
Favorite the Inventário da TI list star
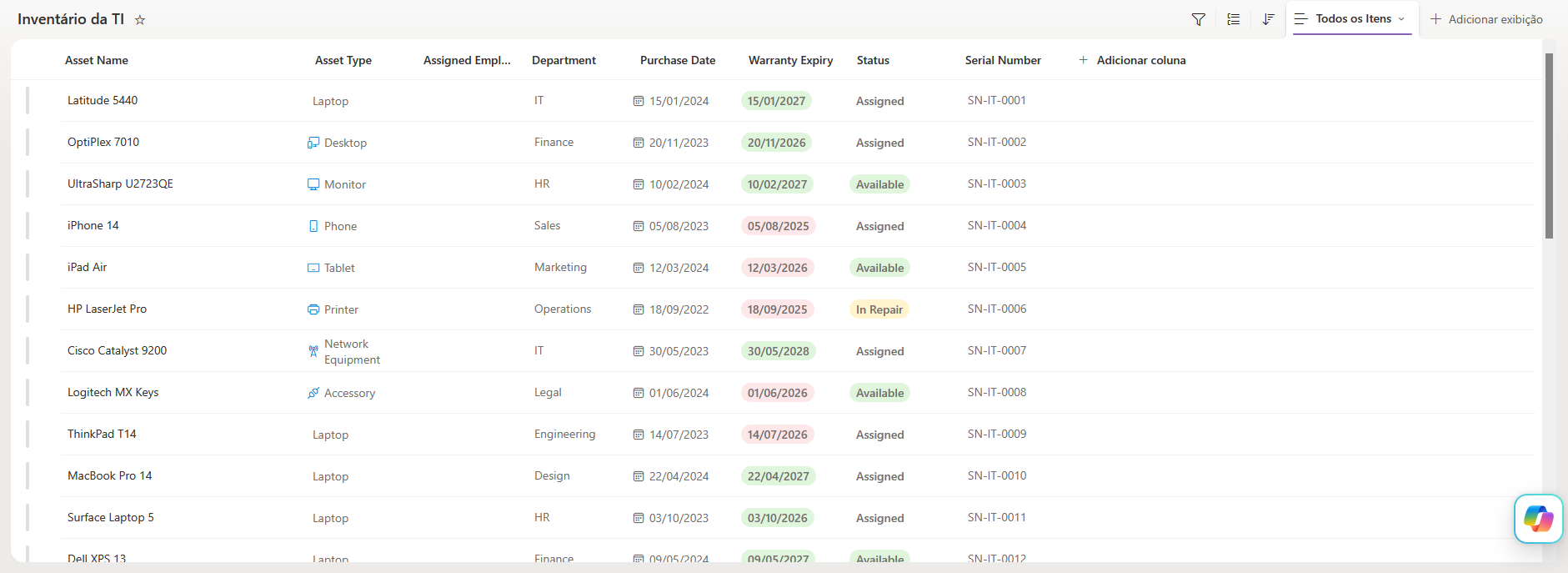point(140,19)
